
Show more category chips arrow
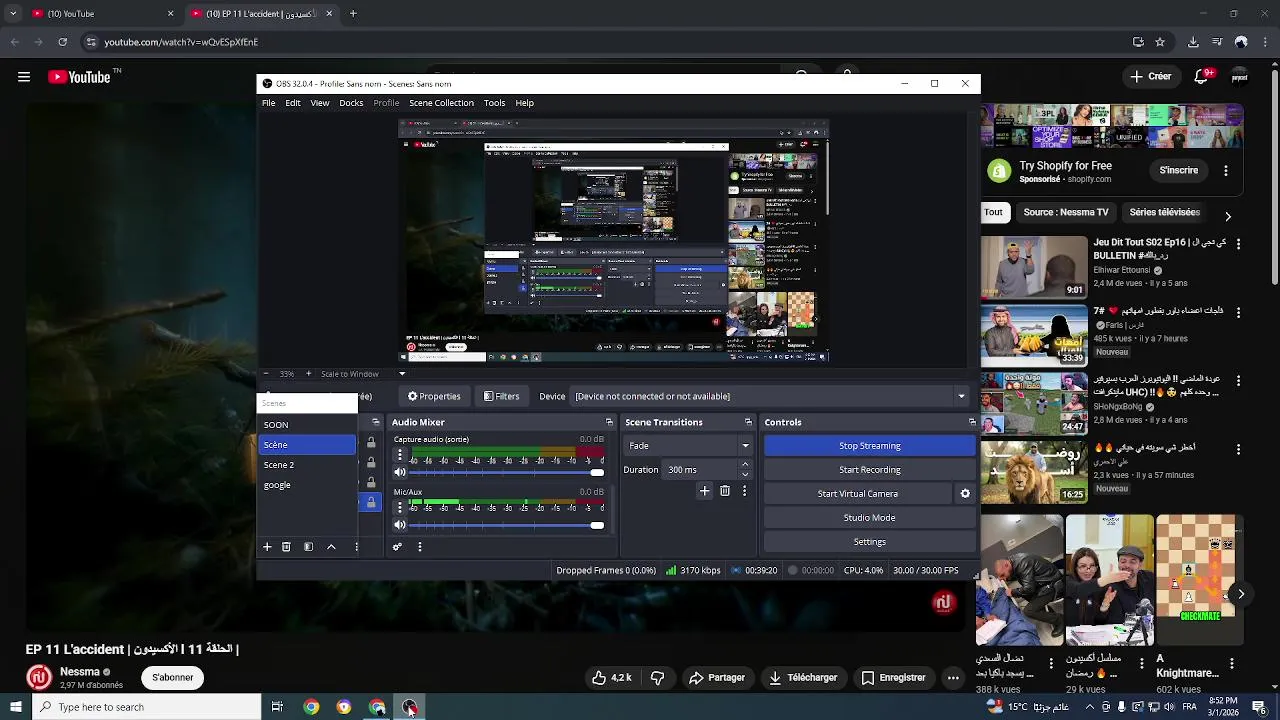pos(1228,216)
